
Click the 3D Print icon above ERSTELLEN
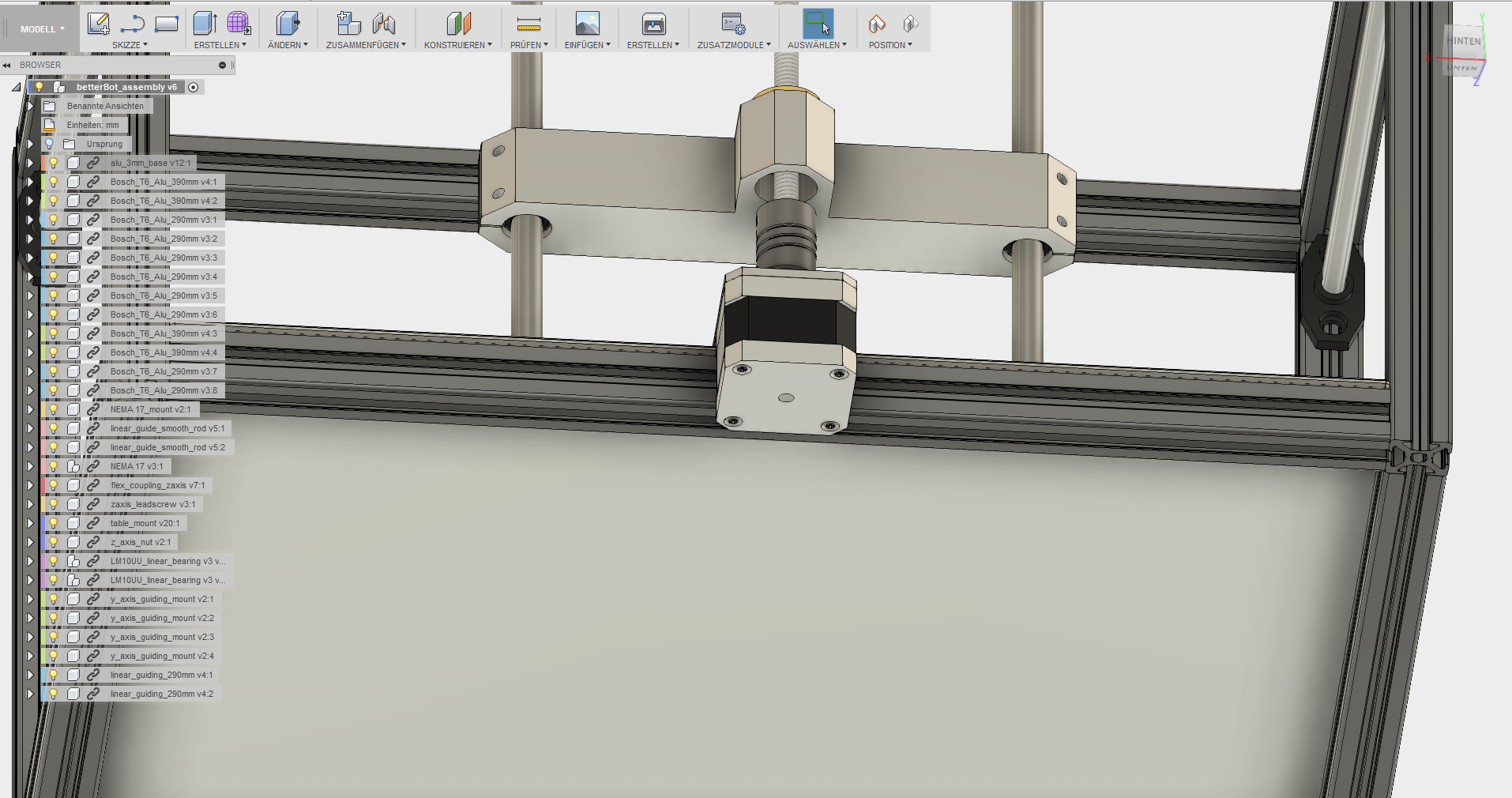point(653,24)
